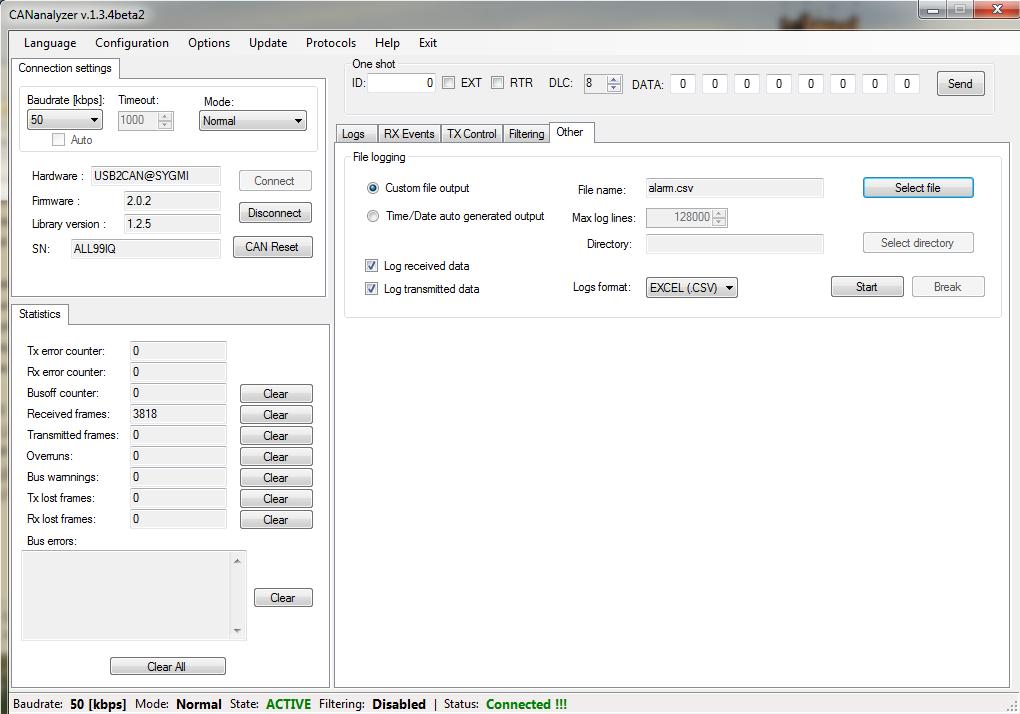
Task: Switch to the Filtering tab
Action: pyautogui.click(x=526, y=134)
